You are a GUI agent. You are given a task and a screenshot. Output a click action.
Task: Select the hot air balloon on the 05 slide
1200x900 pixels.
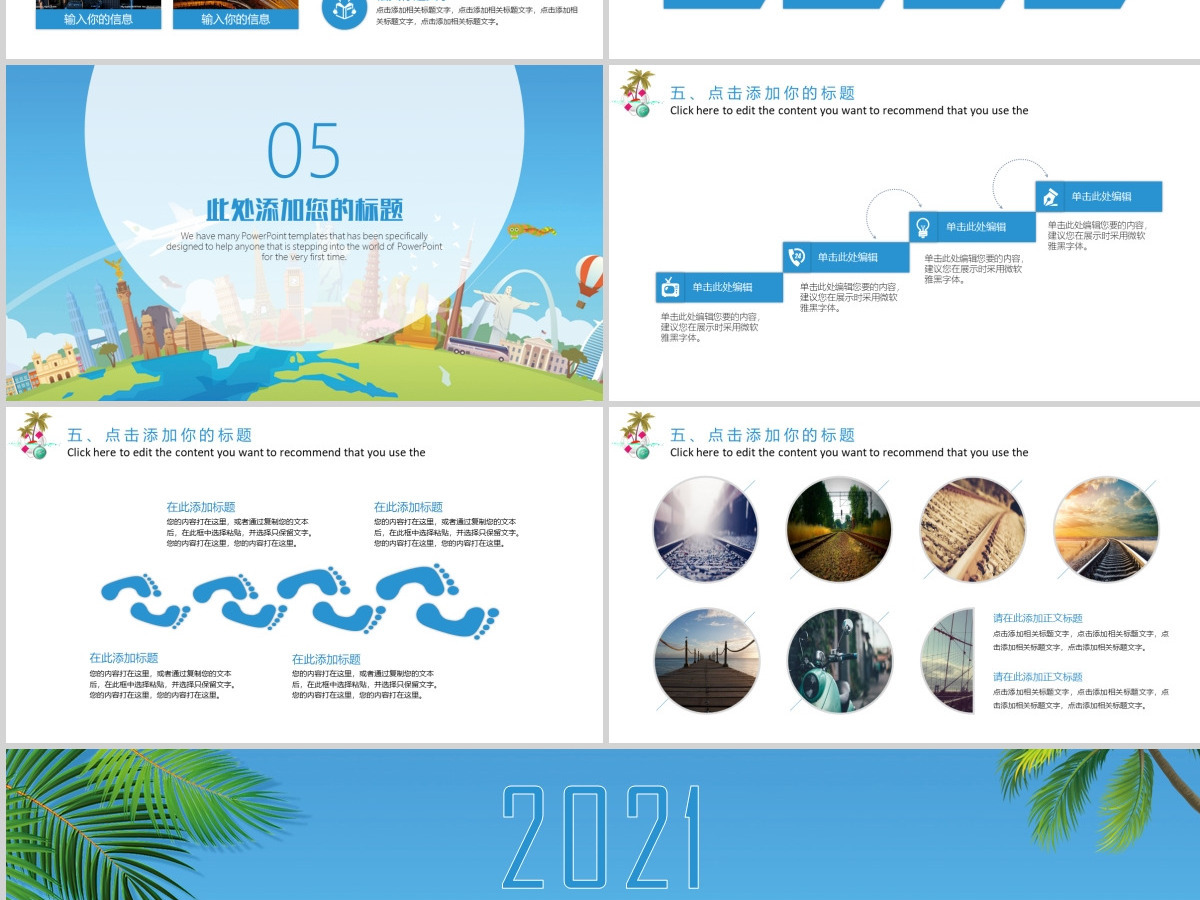[x=589, y=280]
